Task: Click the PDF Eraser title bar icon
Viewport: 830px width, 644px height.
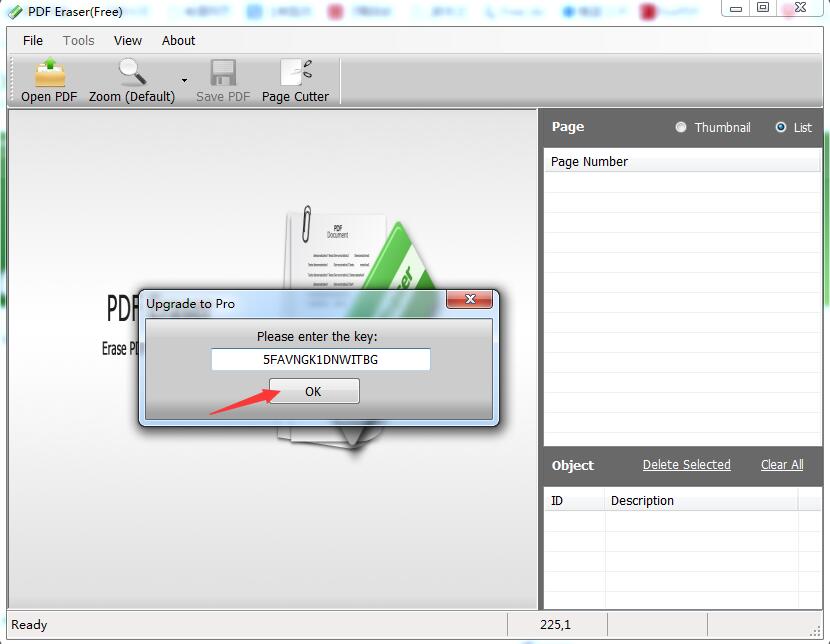Action: point(16,12)
